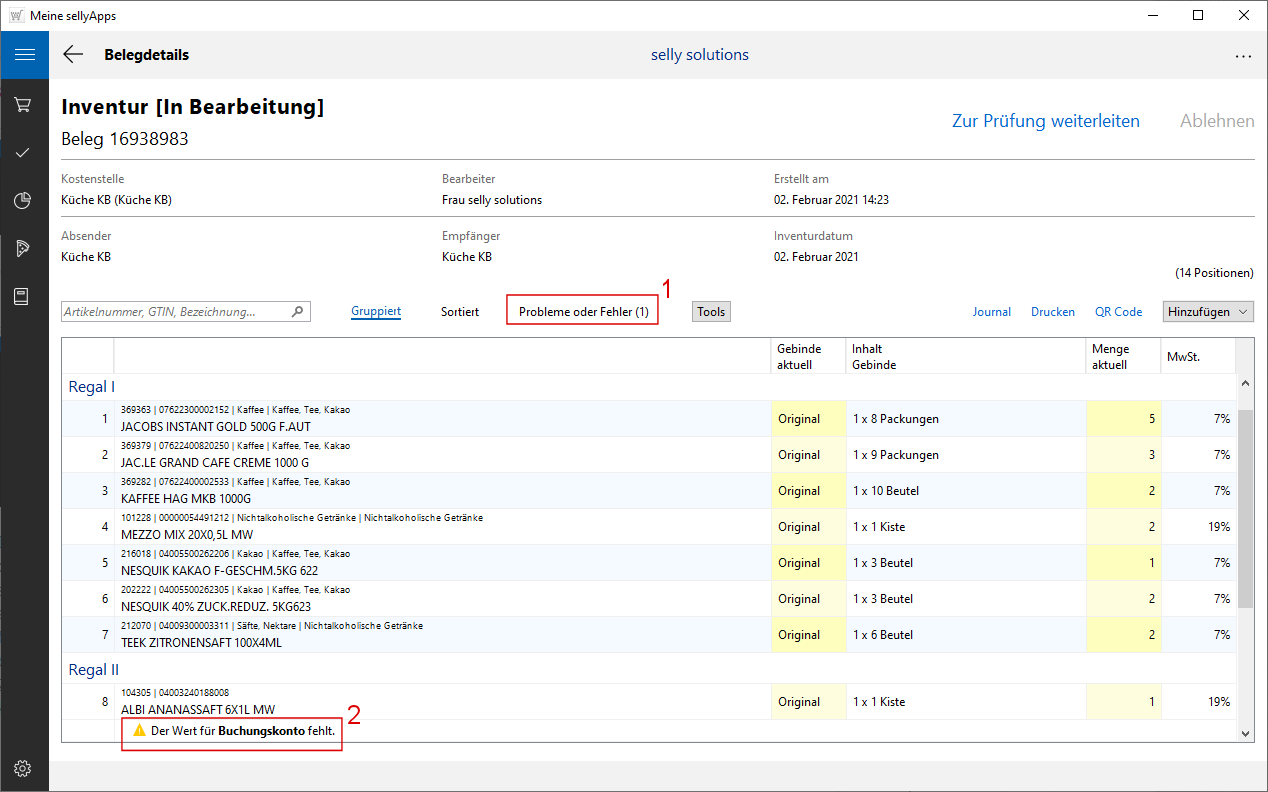Open the hamburger navigation menu

[x=24, y=55]
